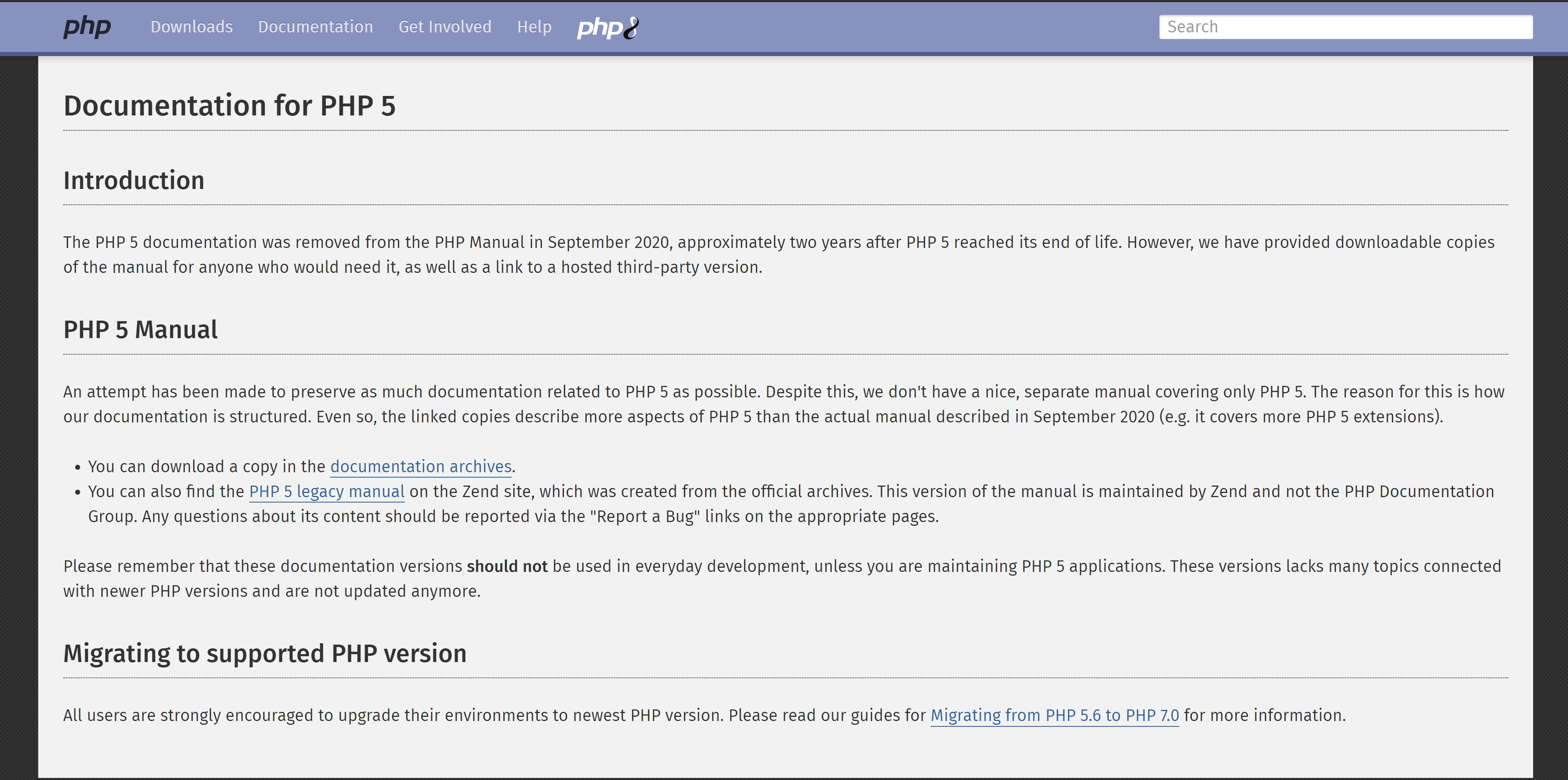This screenshot has height=780, width=1568.
Task: Open the Downloads menu item
Action: pos(192,27)
